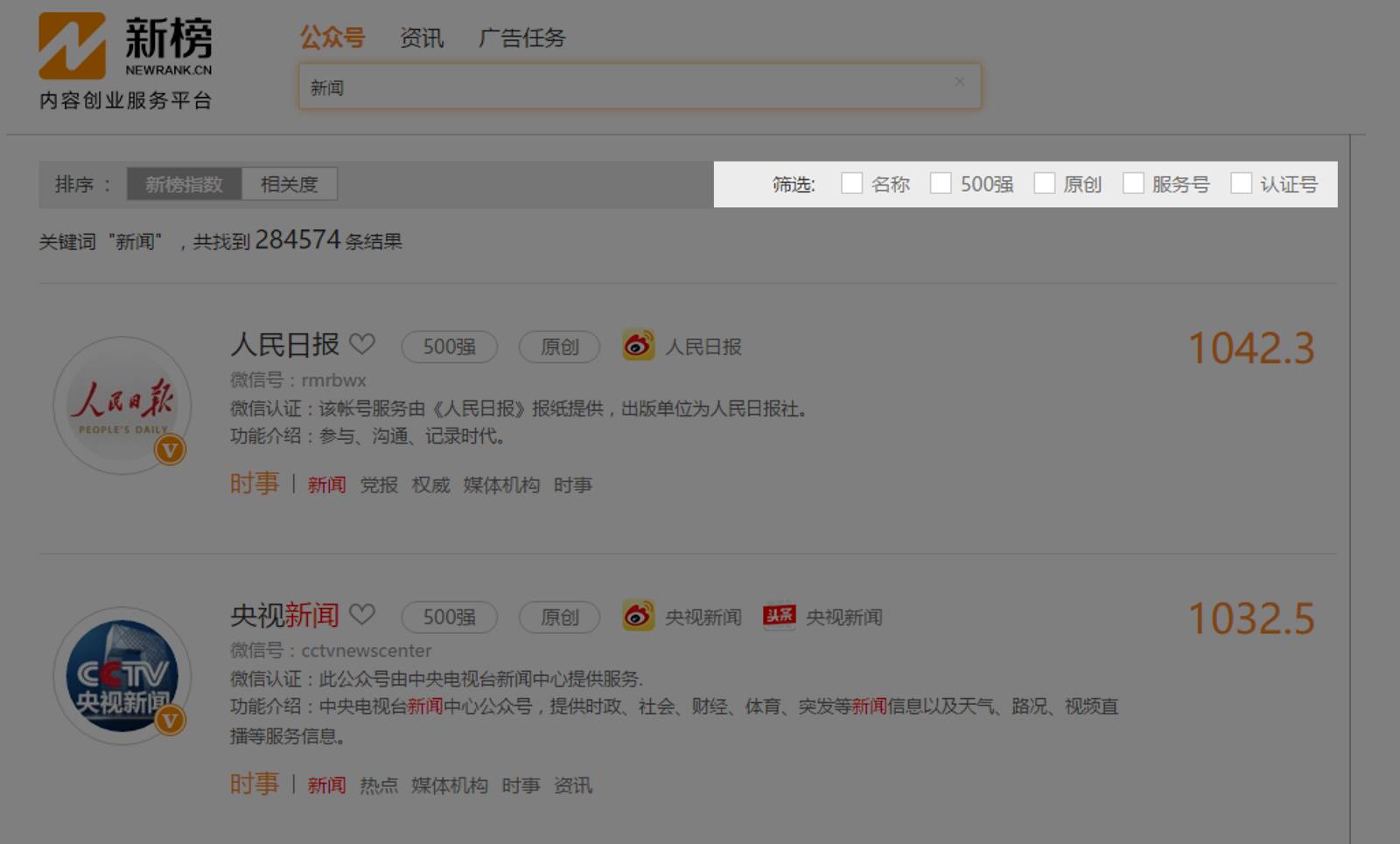The height and width of the screenshot is (844, 1400).
Task: Click the 党报 tag under 人民日报
Action: click(379, 485)
